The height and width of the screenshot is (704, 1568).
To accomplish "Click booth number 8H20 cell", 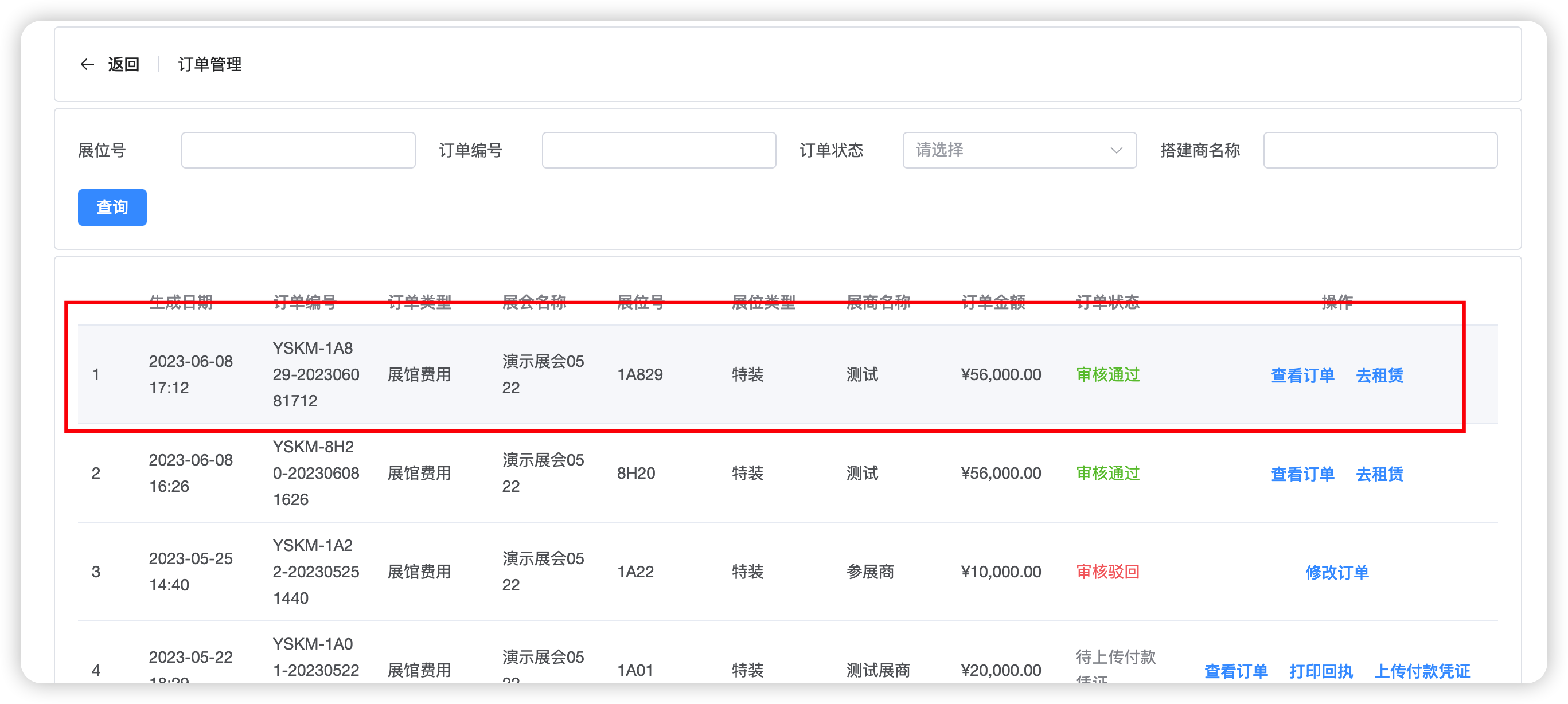I will click(x=635, y=473).
